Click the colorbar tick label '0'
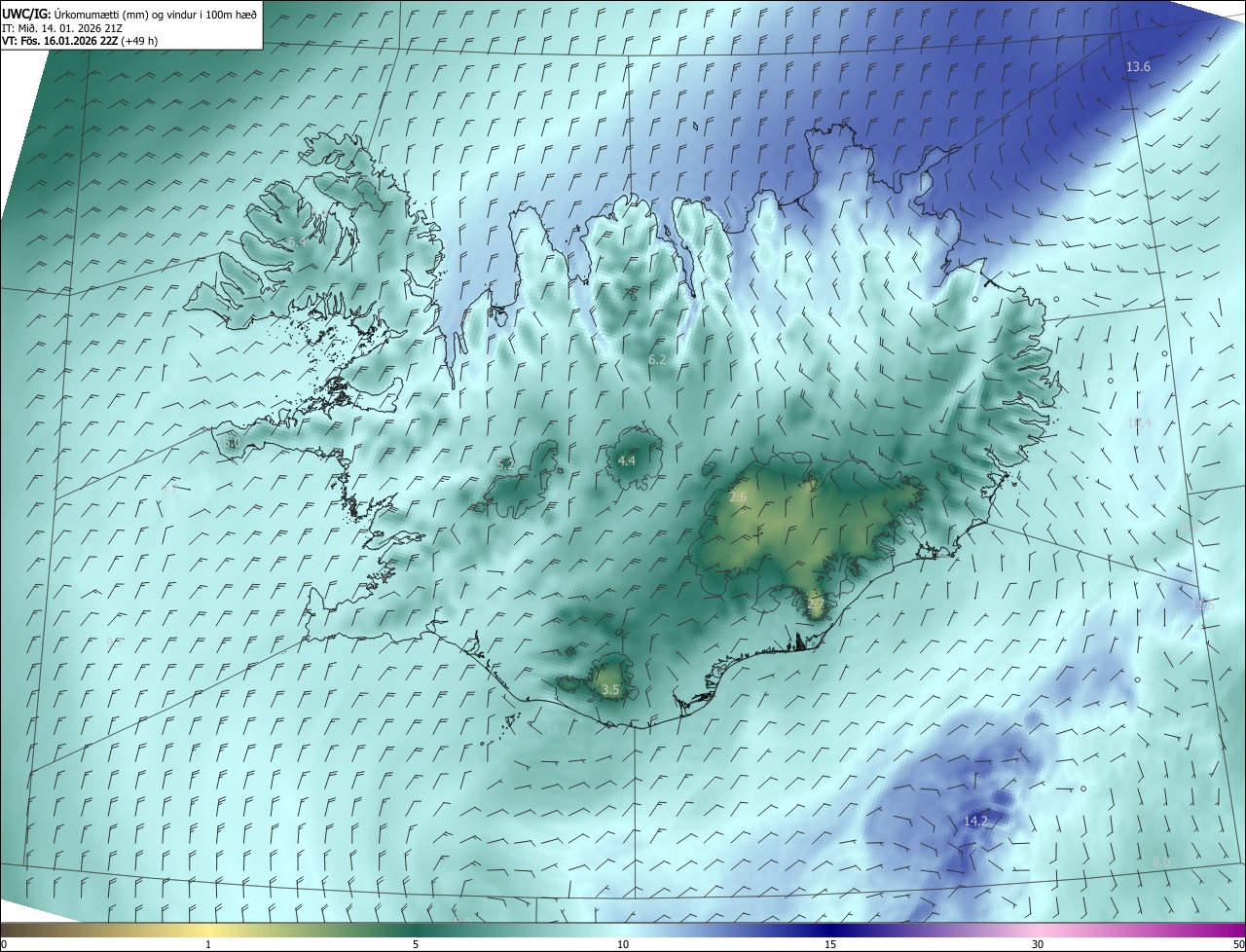This screenshot has height=952, width=1246. (4, 945)
